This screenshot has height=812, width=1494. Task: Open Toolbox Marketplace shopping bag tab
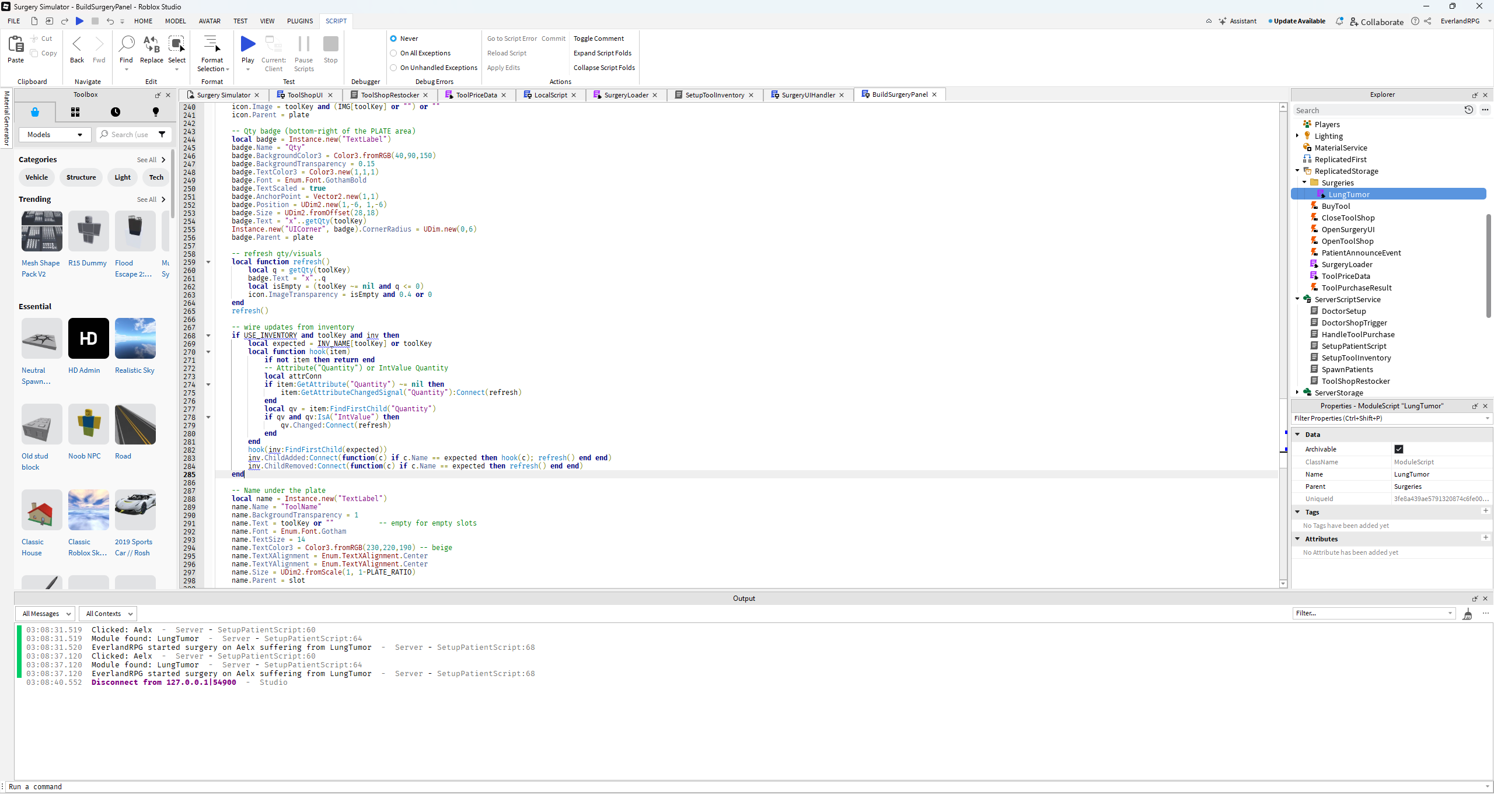tap(35, 112)
